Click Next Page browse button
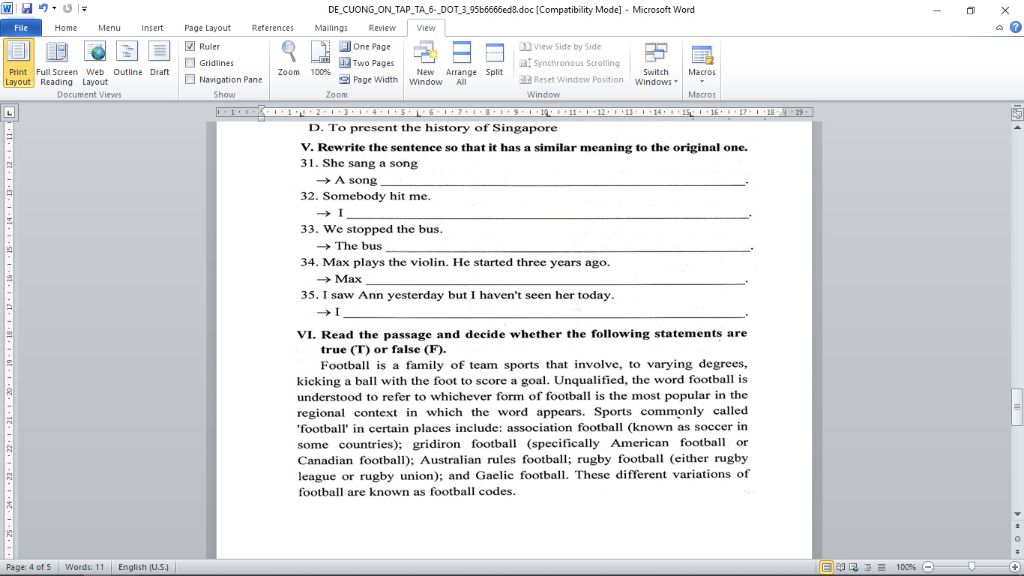This screenshot has height=576, width=1024. click(x=1017, y=551)
